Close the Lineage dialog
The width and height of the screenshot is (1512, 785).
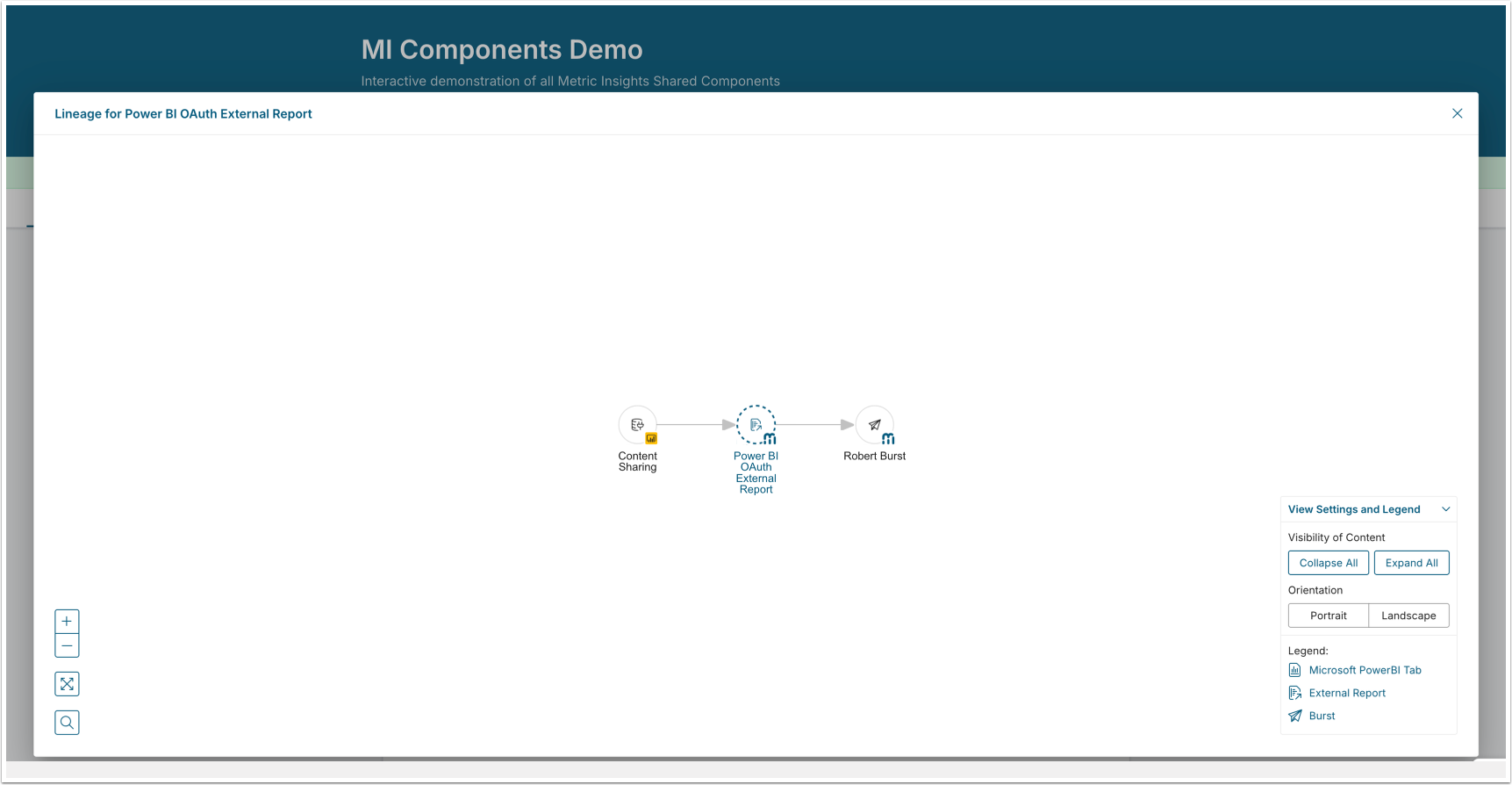coord(1457,113)
